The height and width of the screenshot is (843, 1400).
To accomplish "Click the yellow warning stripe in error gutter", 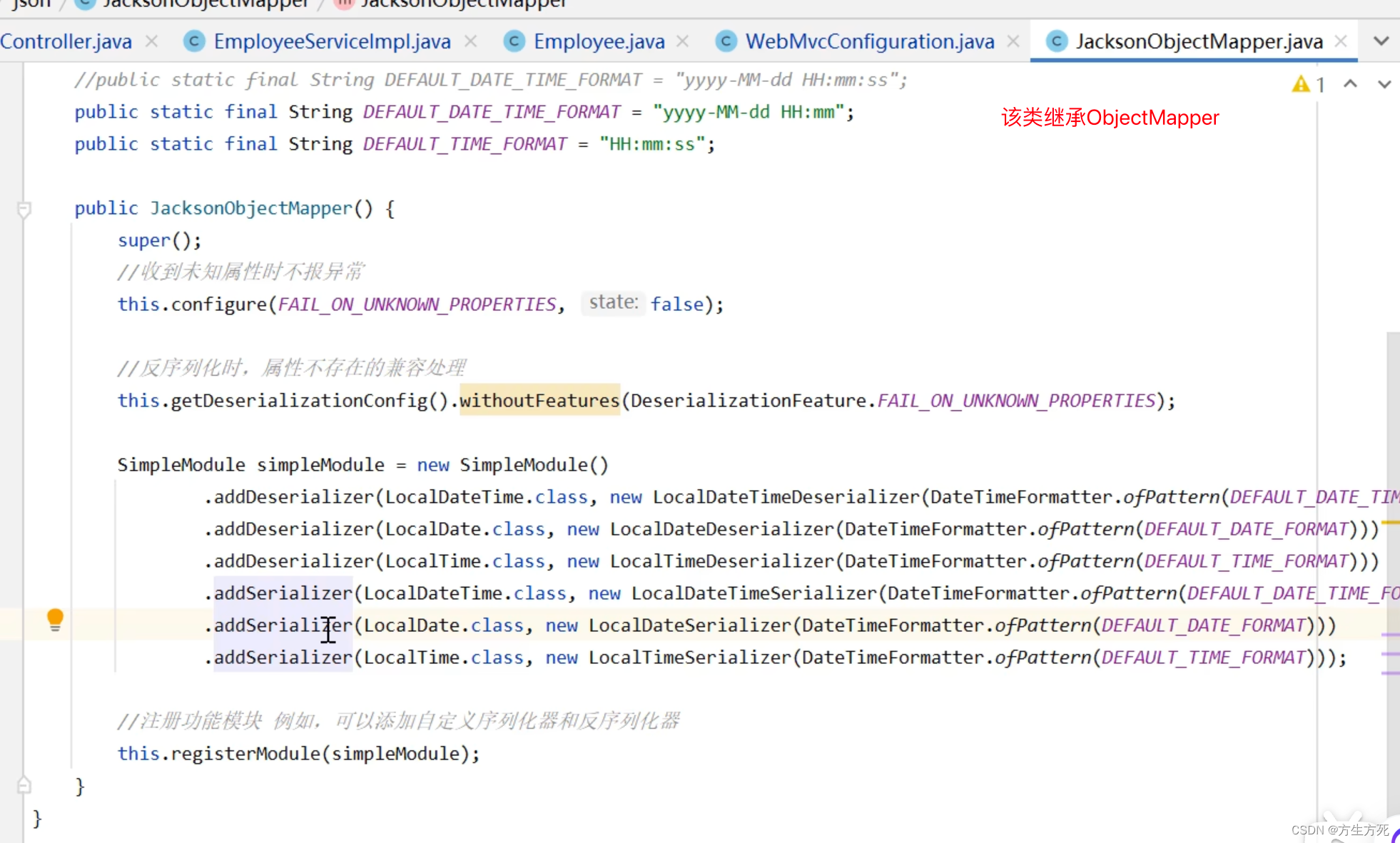I will [x=1390, y=523].
